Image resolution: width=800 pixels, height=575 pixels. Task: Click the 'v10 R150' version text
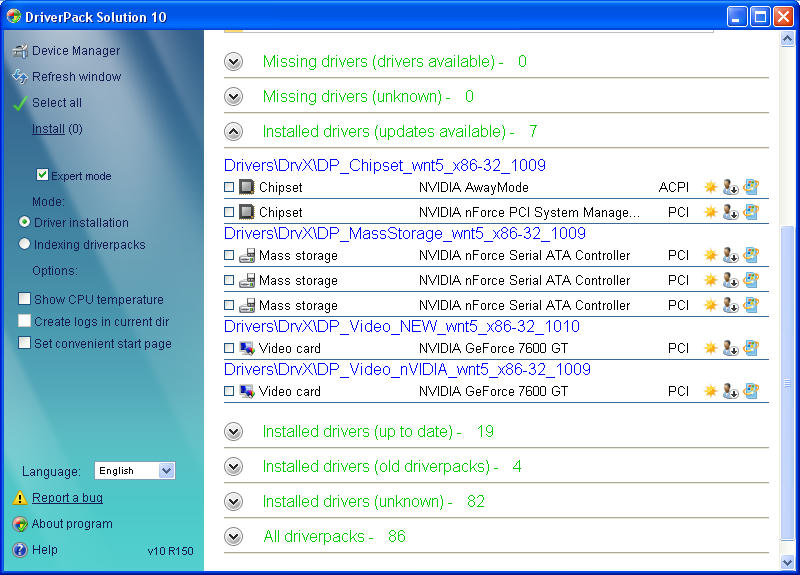[x=170, y=551]
